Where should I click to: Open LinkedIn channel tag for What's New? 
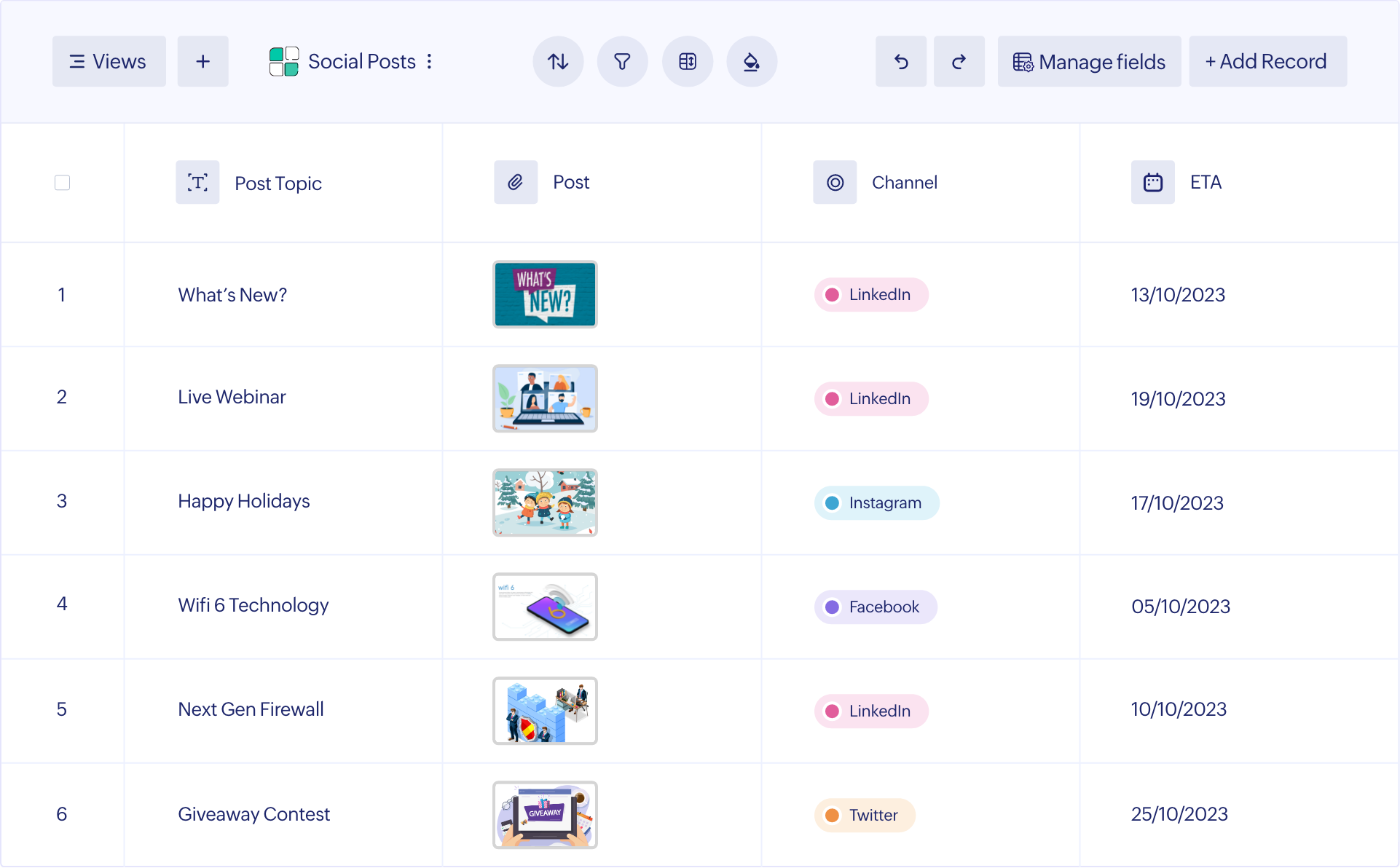(x=871, y=295)
